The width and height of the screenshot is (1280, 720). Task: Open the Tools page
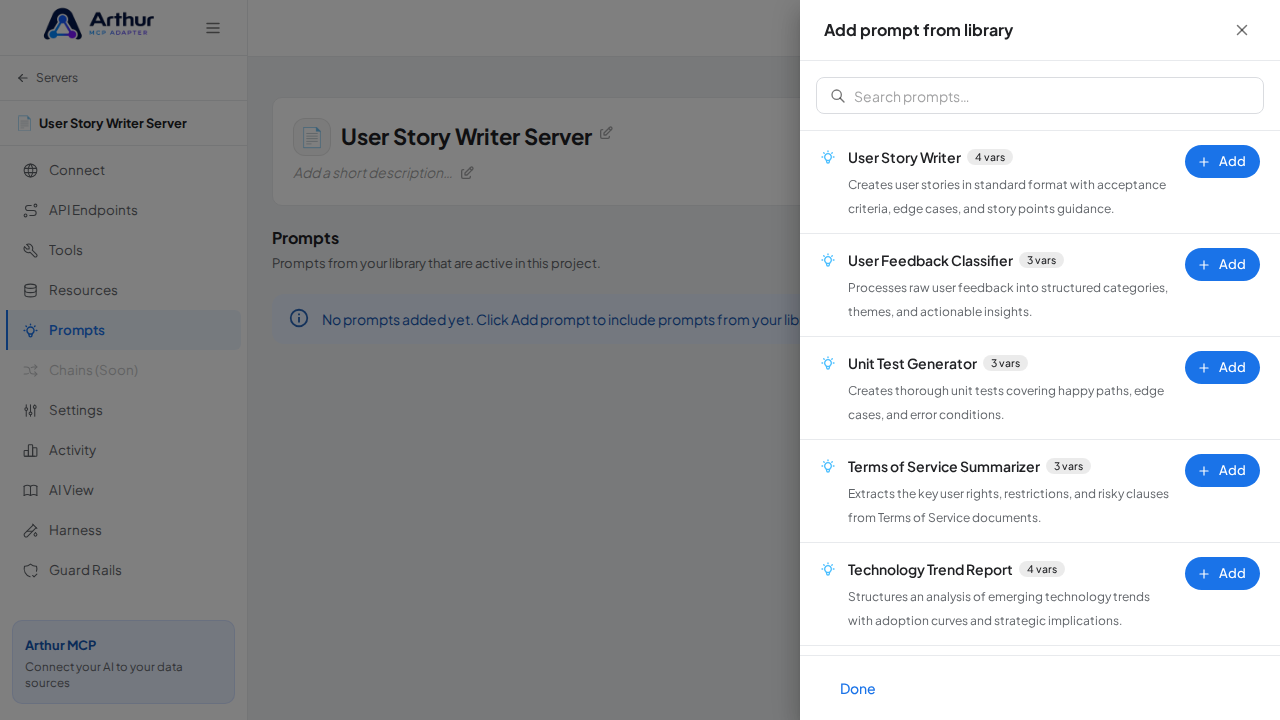(123, 250)
